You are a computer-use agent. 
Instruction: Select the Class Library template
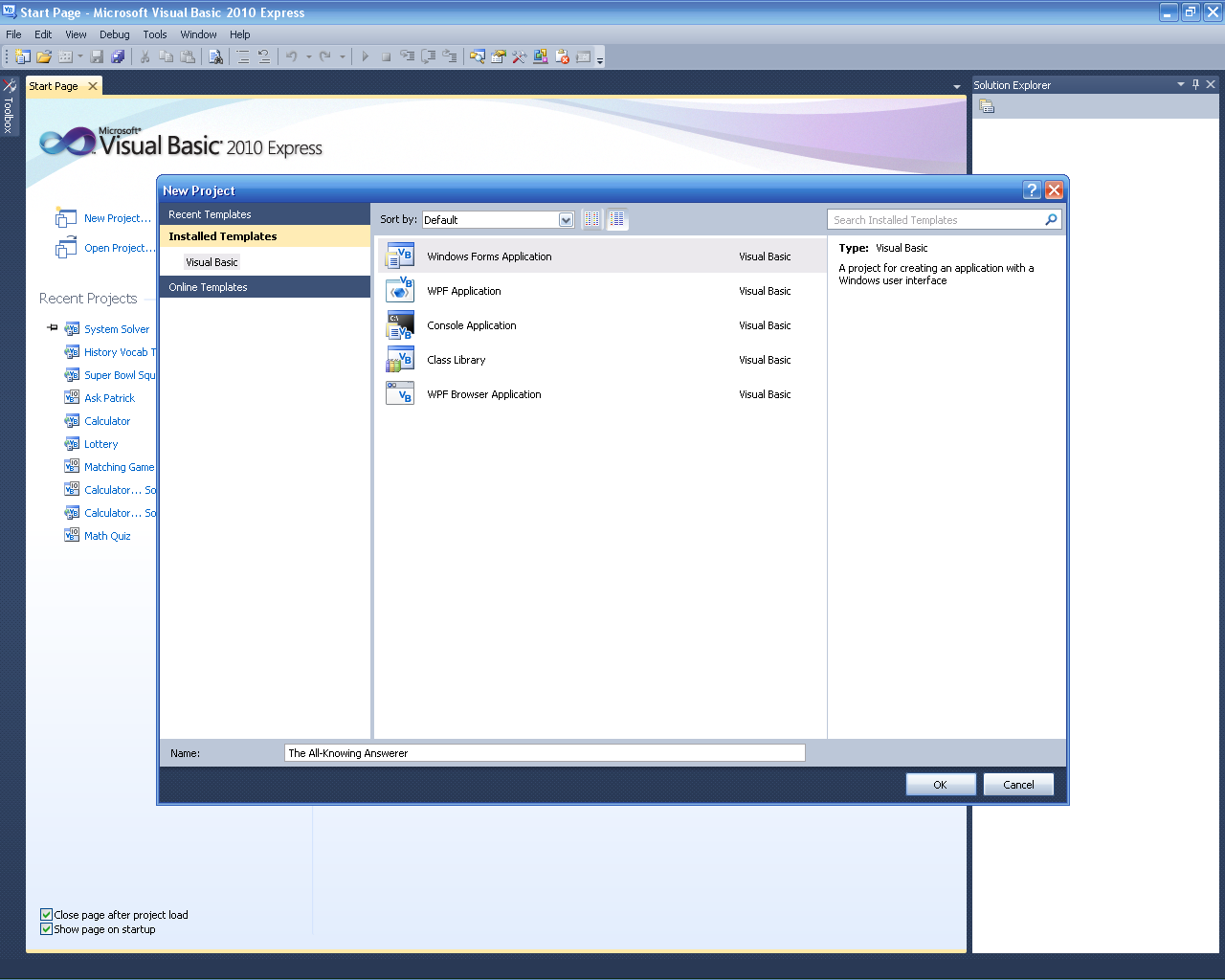coord(602,360)
